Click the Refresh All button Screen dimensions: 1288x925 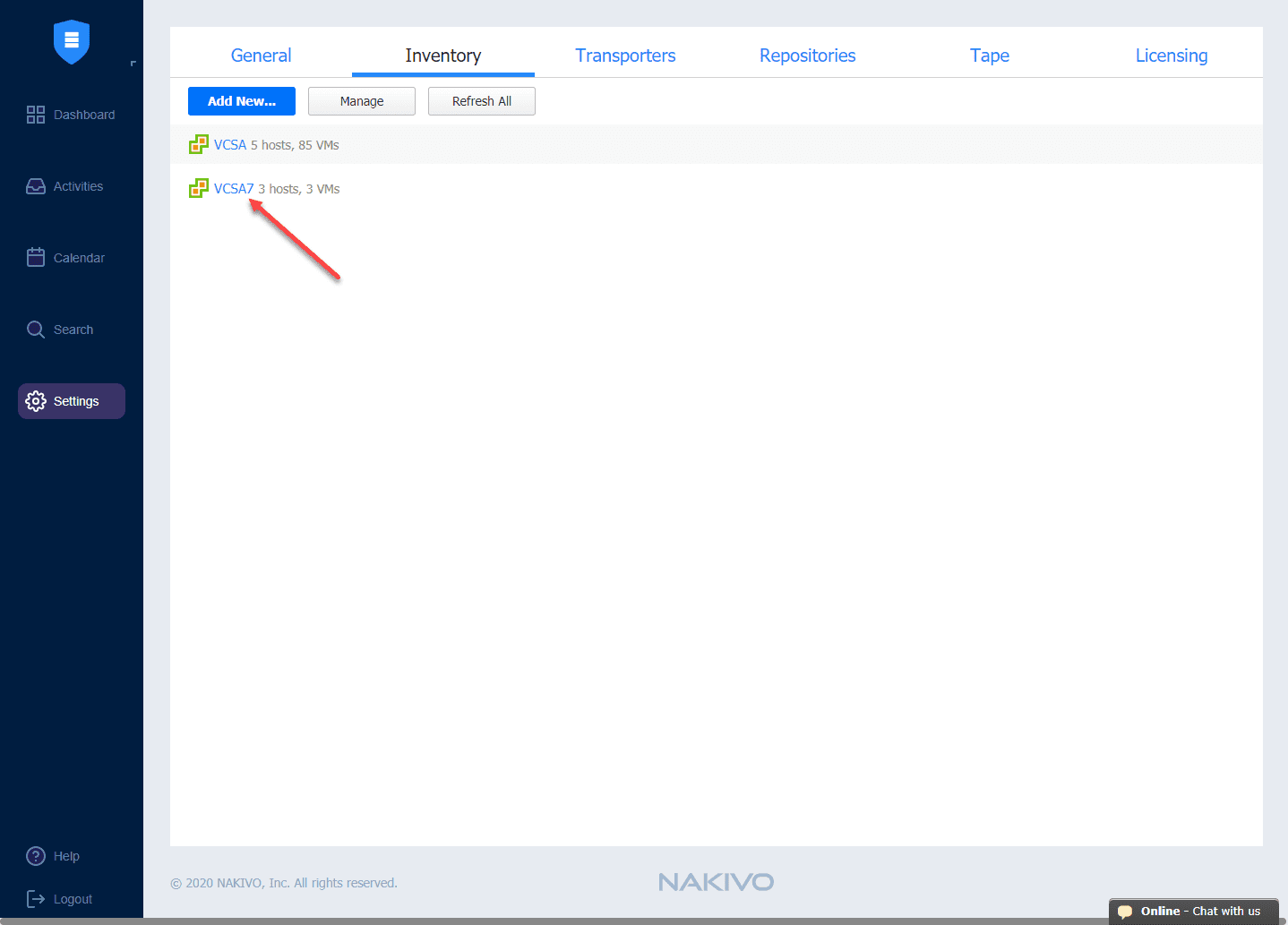click(481, 100)
